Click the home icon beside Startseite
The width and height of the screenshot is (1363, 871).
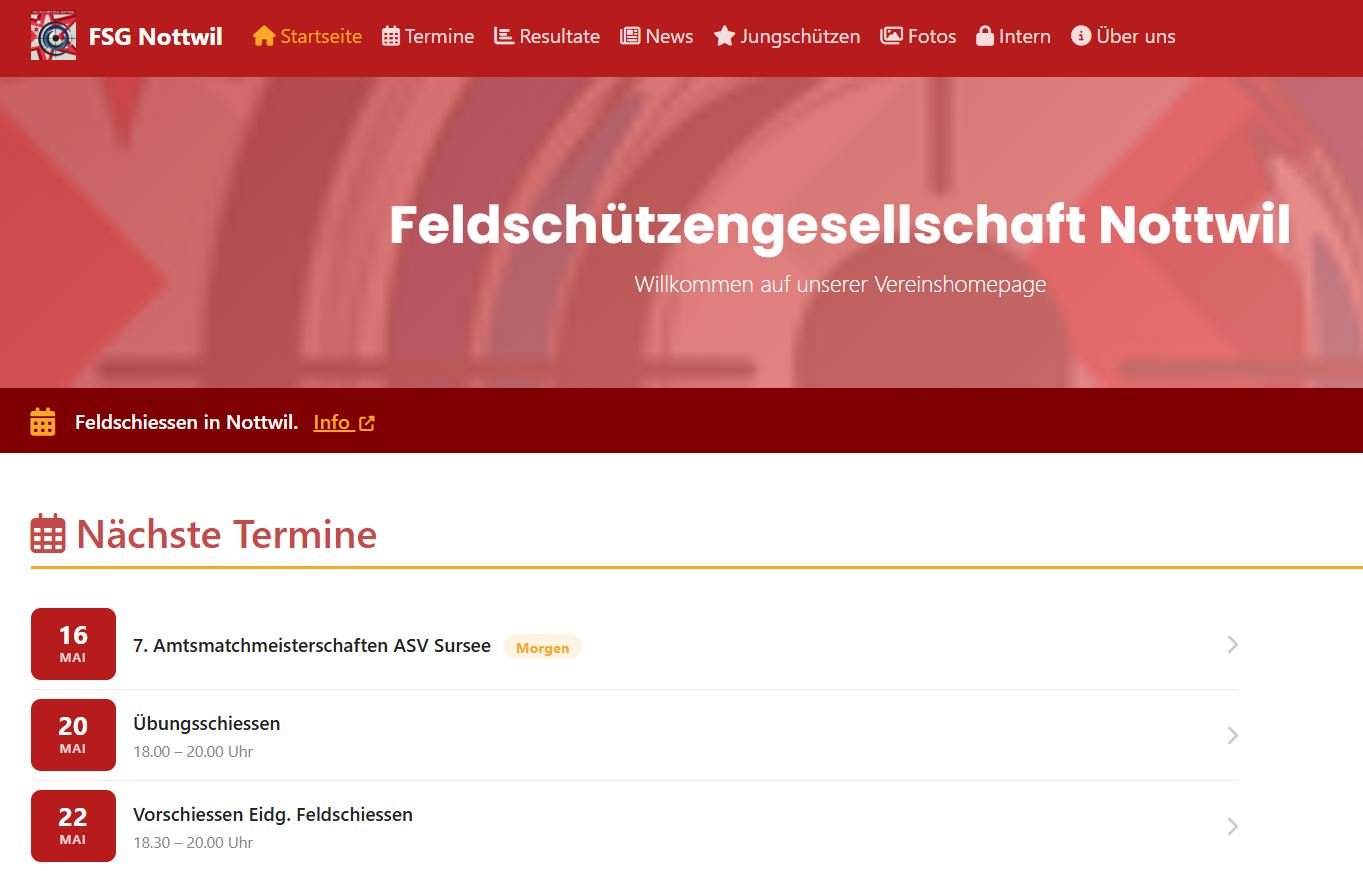(x=264, y=36)
